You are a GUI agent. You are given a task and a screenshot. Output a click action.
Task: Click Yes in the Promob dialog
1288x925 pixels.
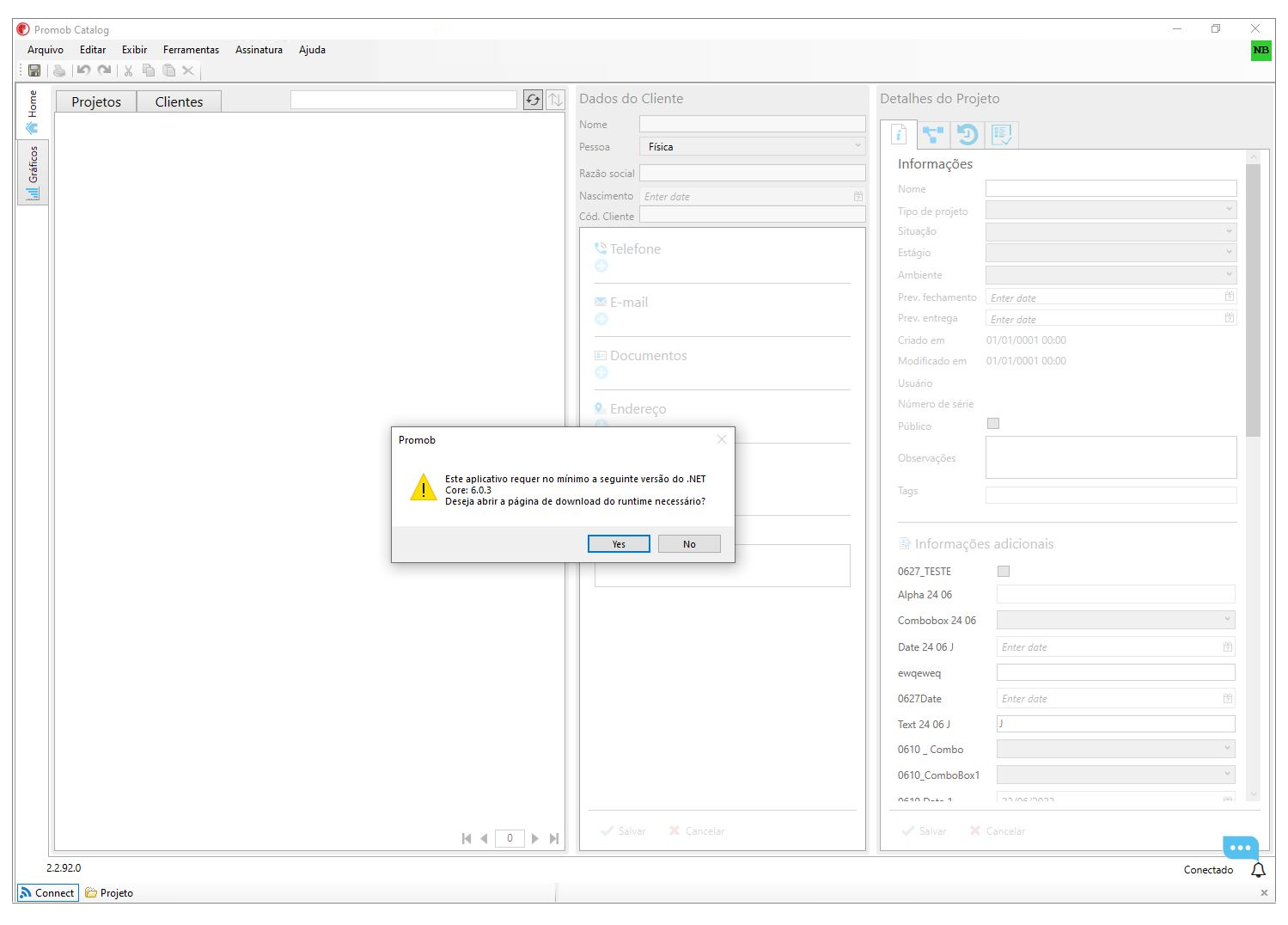click(619, 544)
